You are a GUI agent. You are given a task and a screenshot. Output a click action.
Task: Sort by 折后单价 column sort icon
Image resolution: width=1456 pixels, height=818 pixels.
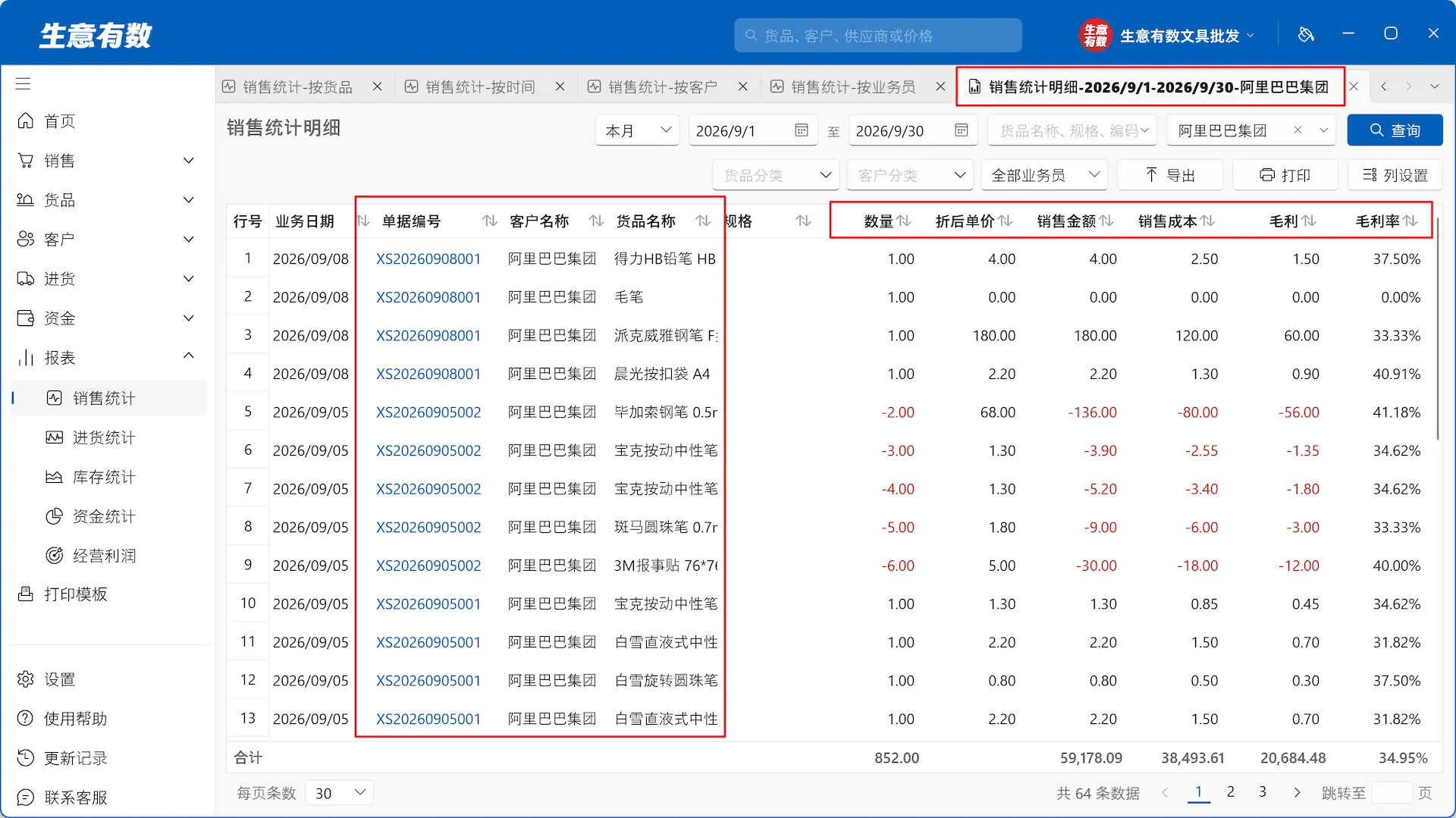click(x=1006, y=221)
